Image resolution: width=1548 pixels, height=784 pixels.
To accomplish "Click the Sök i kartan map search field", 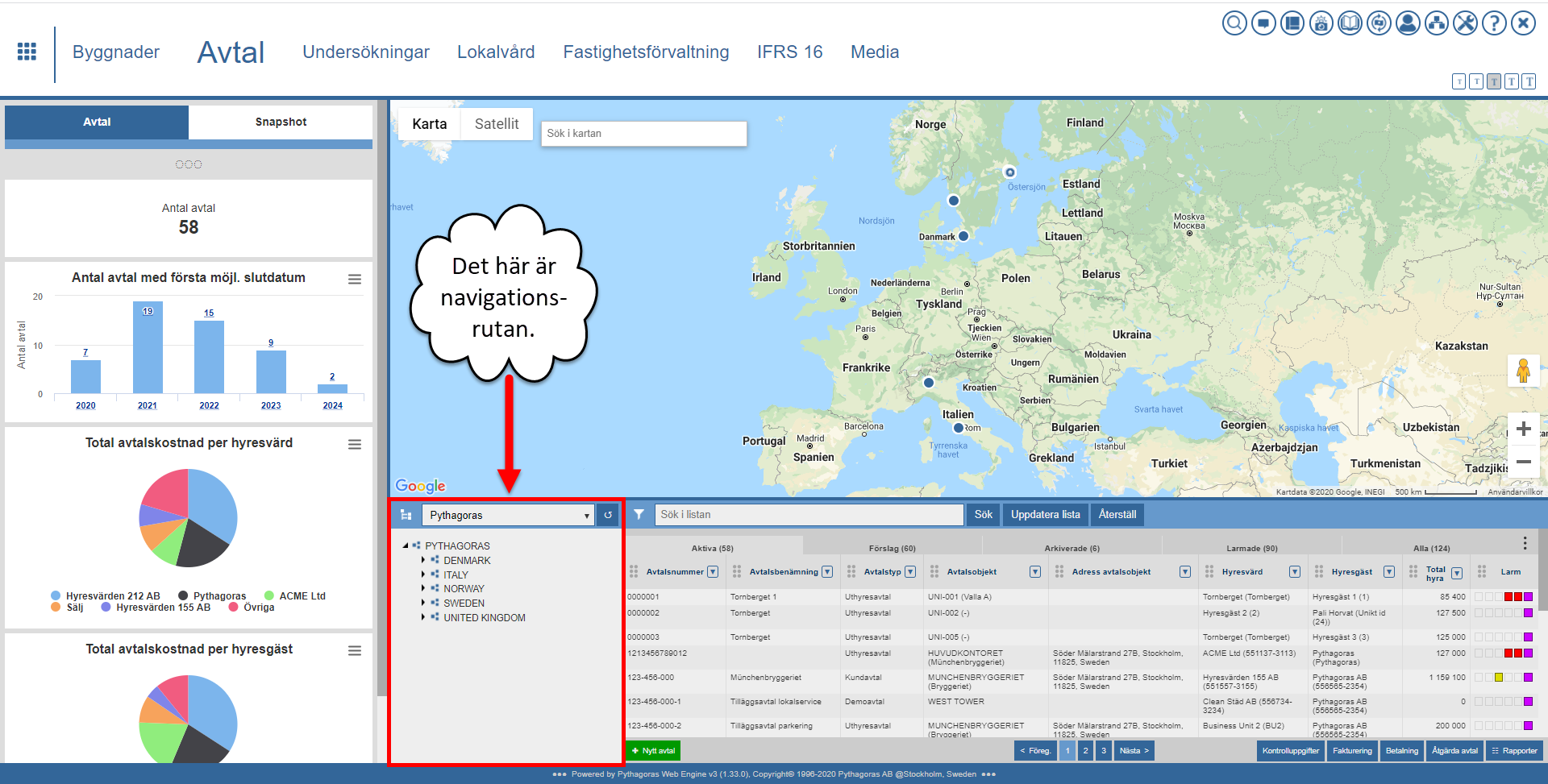I will 643,134.
